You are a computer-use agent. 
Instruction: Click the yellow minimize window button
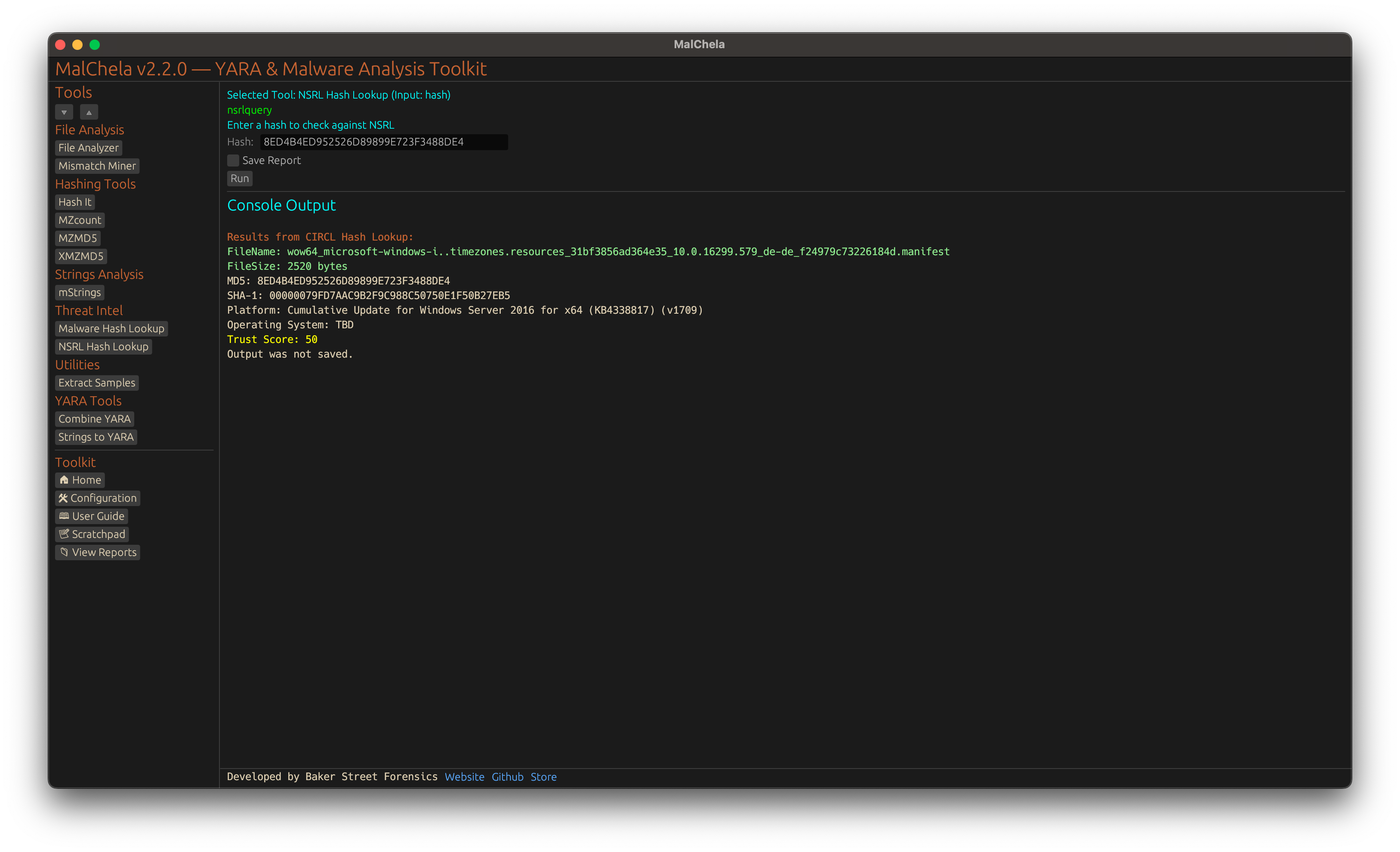click(x=78, y=44)
